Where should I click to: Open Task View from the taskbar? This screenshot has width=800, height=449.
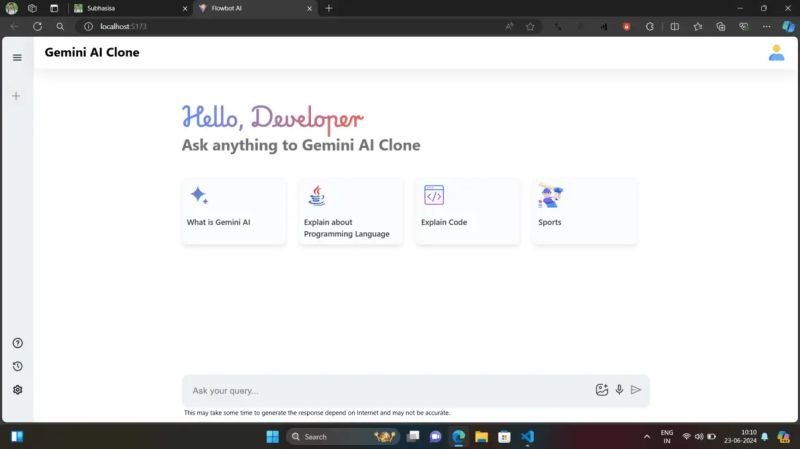413,437
